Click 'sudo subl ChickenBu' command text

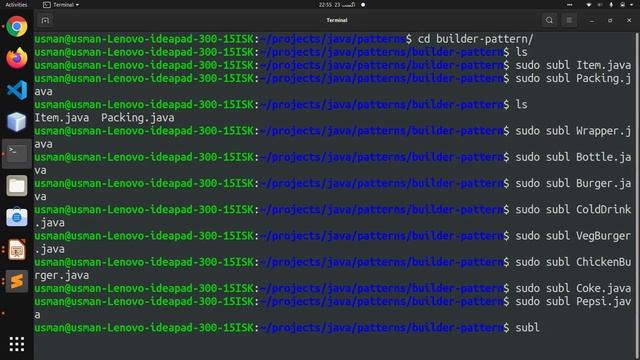[573, 262]
